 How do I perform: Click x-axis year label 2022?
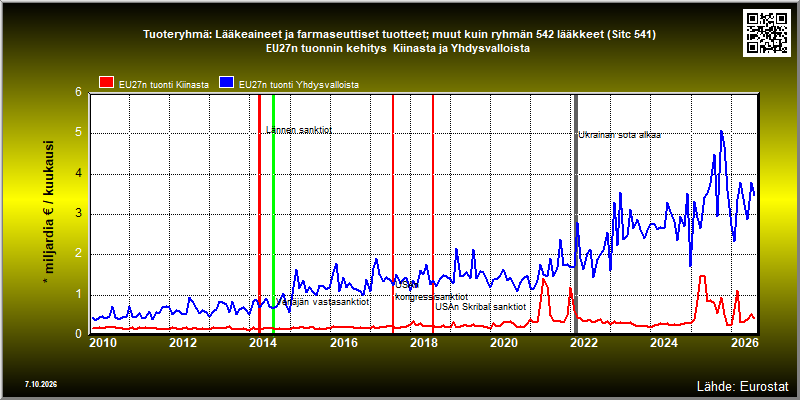(584, 342)
